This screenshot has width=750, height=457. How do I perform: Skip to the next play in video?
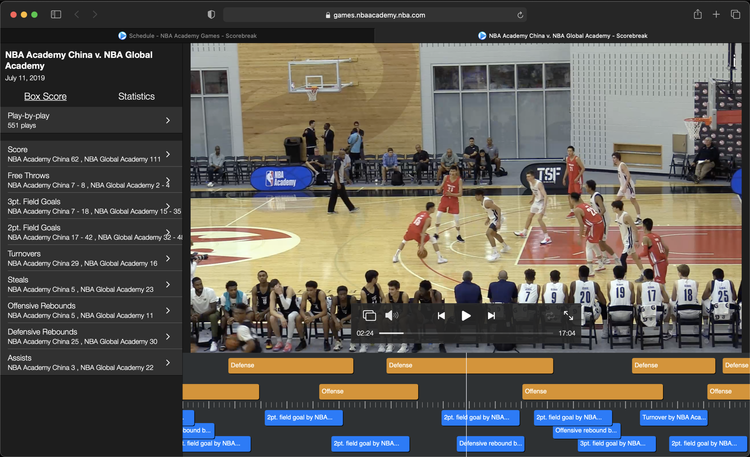[x=491, y=315]
